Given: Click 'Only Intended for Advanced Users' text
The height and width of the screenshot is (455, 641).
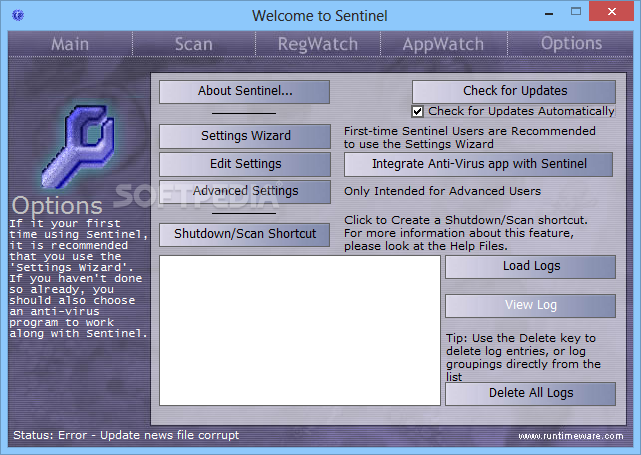Looking at the screenshot, I should click(442, 191).
